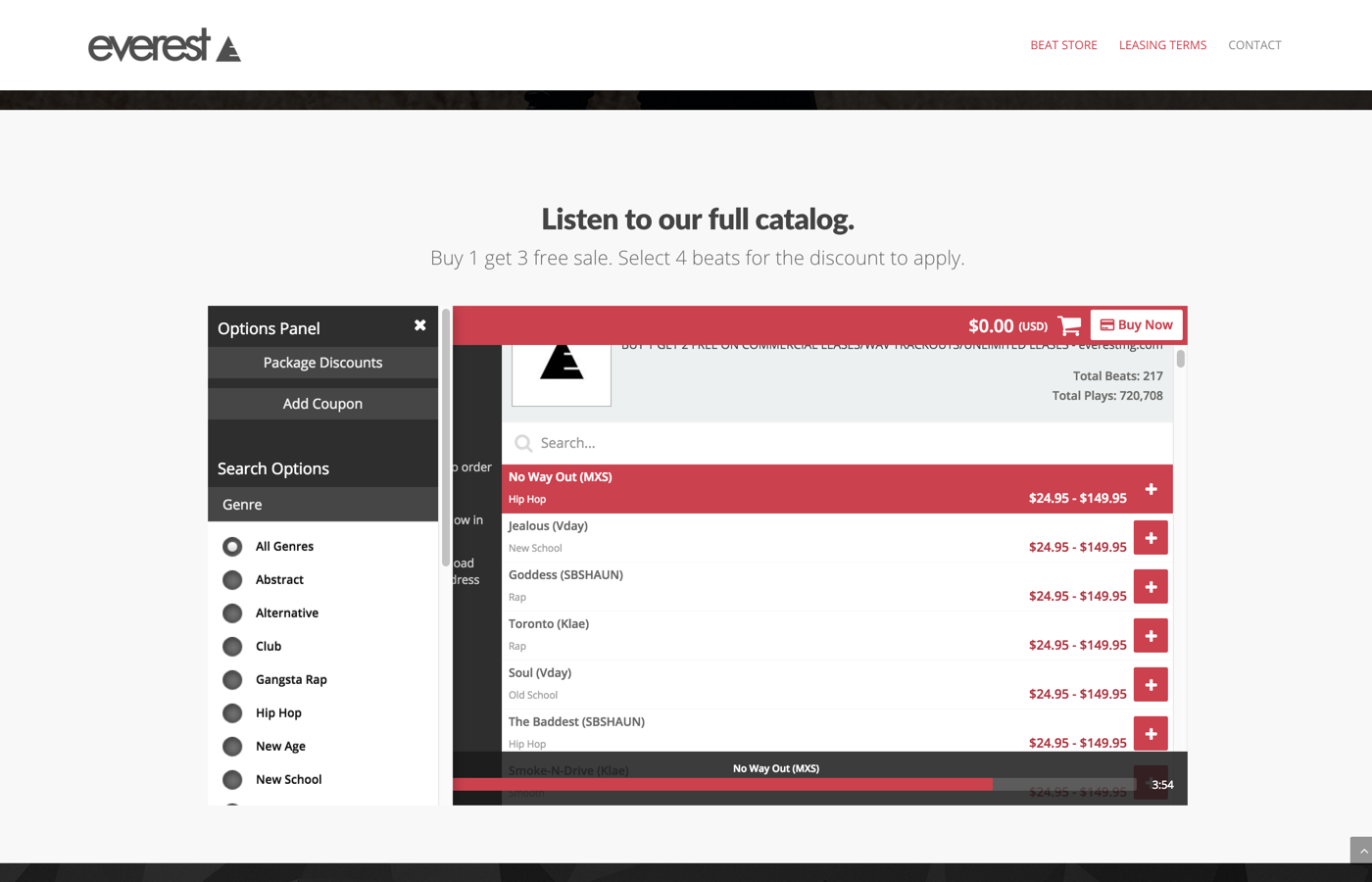Open the CONTACT nav item
1372x882 pixels.
1254,45
